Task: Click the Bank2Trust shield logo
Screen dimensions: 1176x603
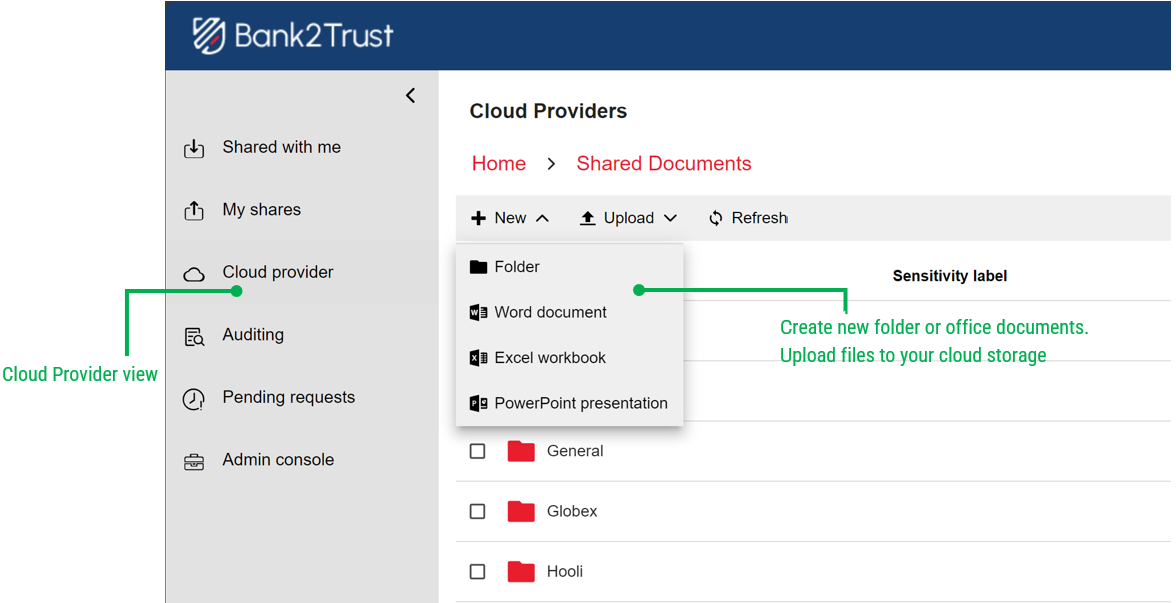Action: (x=209, y=34)
